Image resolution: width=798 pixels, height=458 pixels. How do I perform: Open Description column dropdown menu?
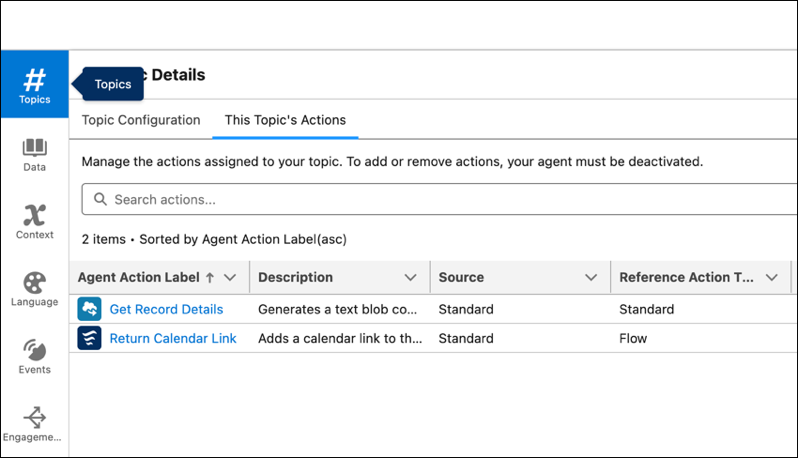pos(410,277)
